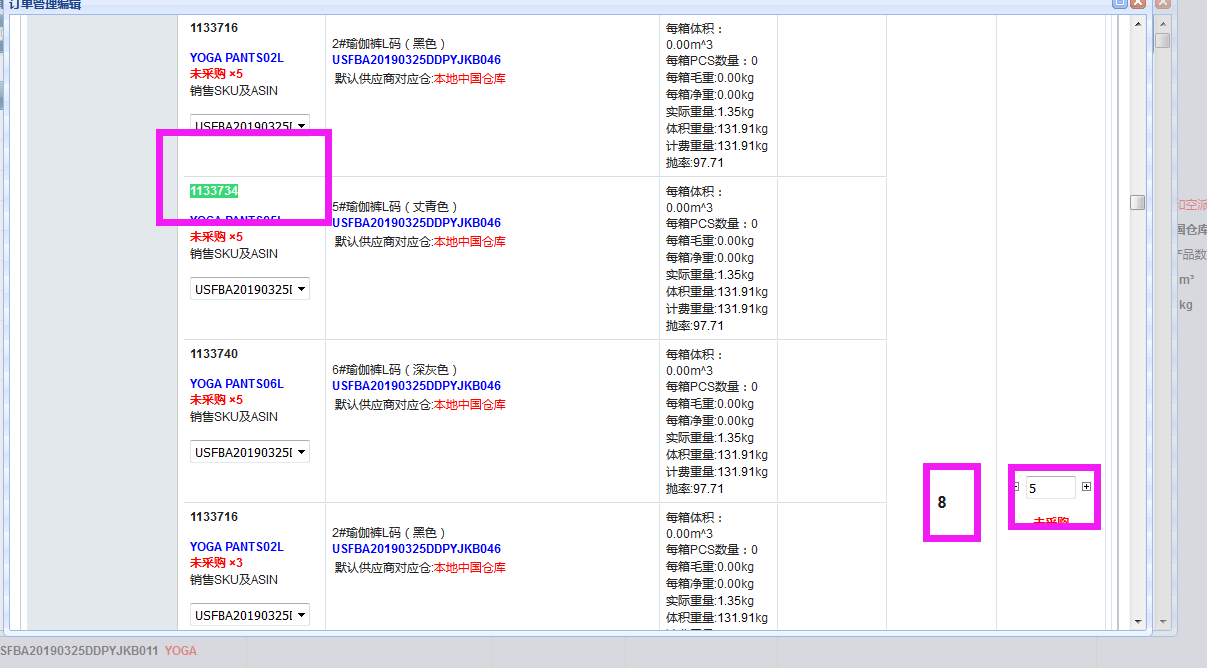Click 本地中国仓库 in the 5#瑜伽裤L码 row
Image resolution: width=1207 pixels, height=668 pixels.
tap(469, 241)
